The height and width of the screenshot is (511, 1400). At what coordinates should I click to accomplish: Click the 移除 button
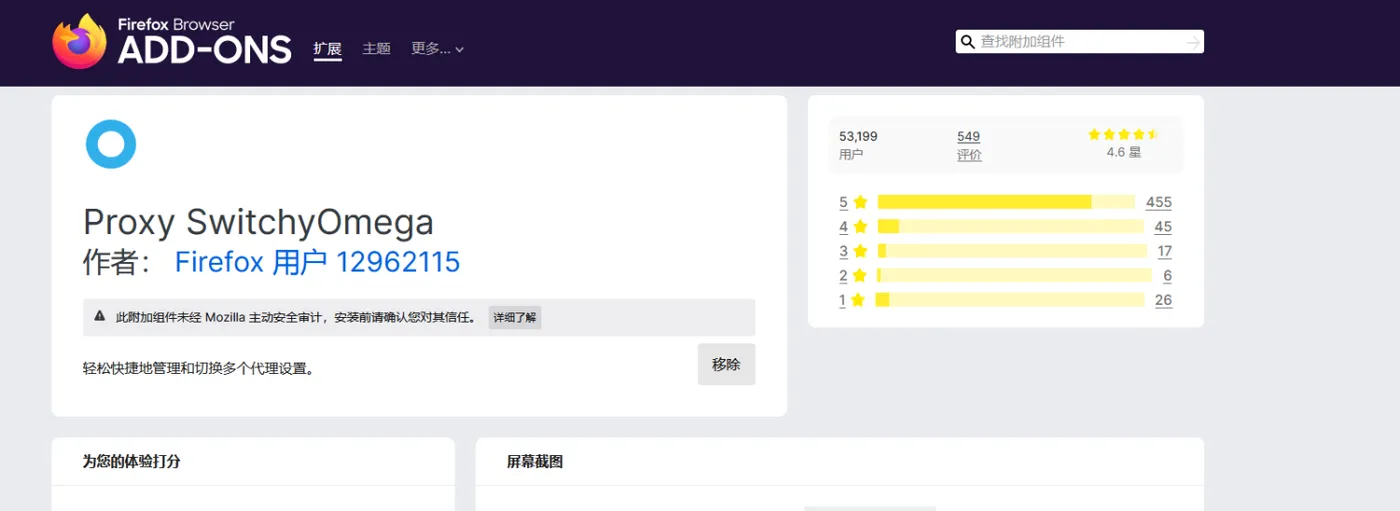[726, 364]
